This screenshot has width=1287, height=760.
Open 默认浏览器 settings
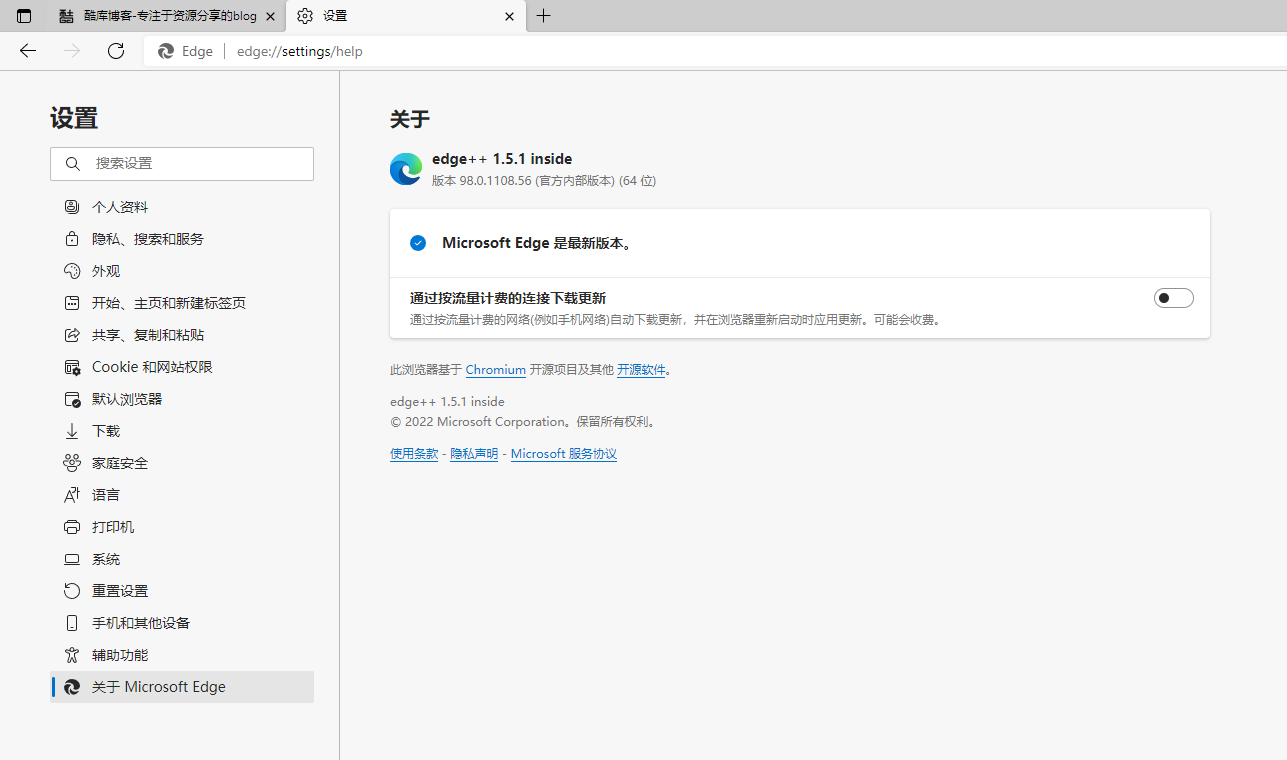[x=125, y=398]
